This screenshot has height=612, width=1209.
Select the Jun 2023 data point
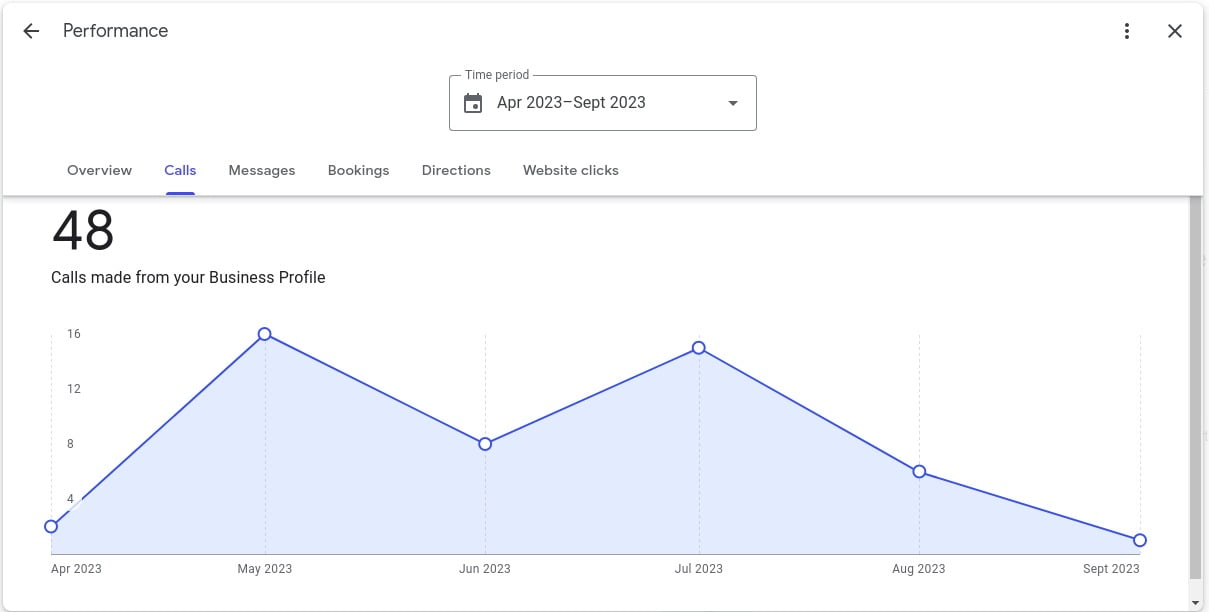coord(485,444)
